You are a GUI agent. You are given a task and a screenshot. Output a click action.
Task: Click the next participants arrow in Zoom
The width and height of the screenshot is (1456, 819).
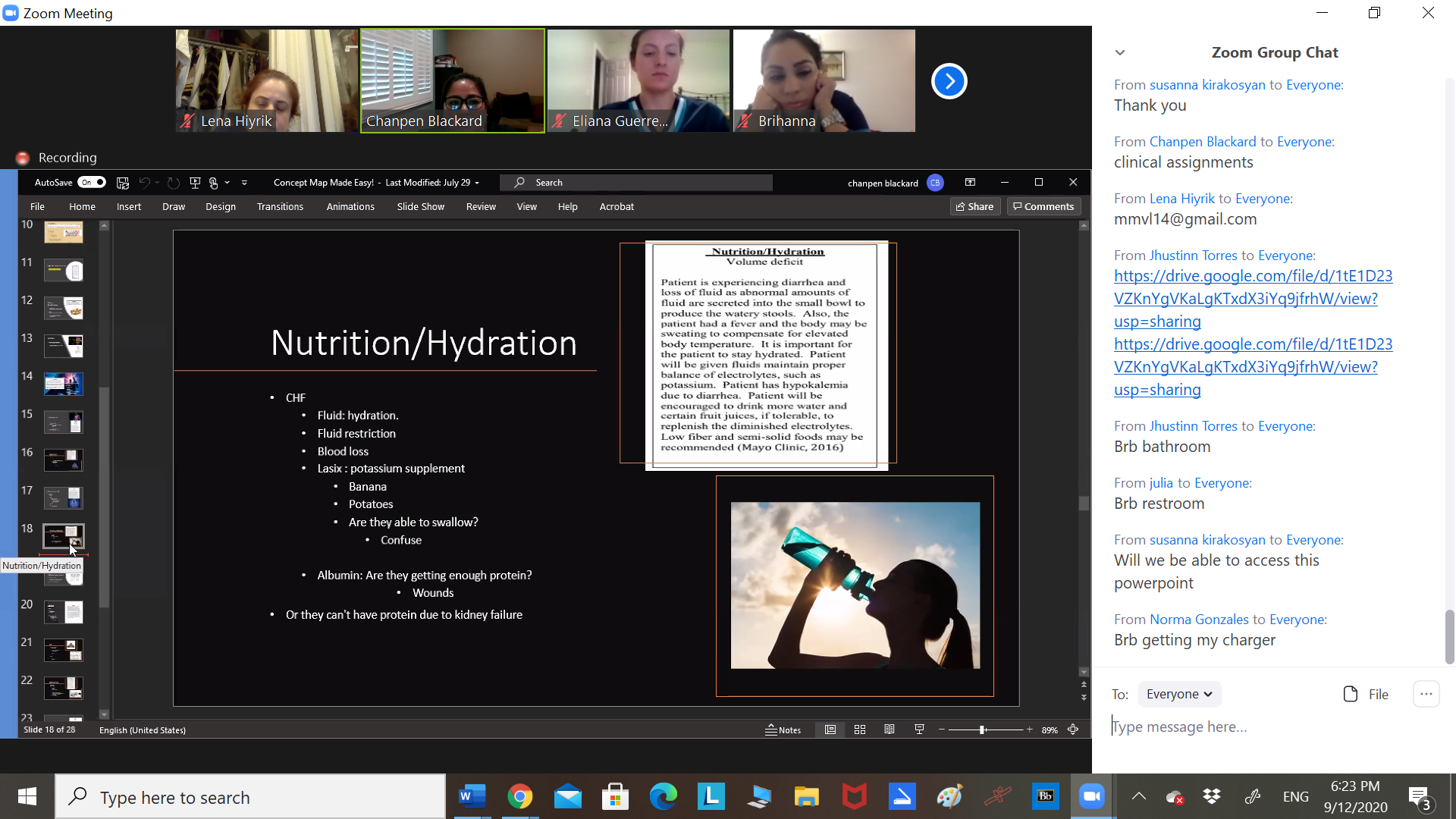pos(949,81)
